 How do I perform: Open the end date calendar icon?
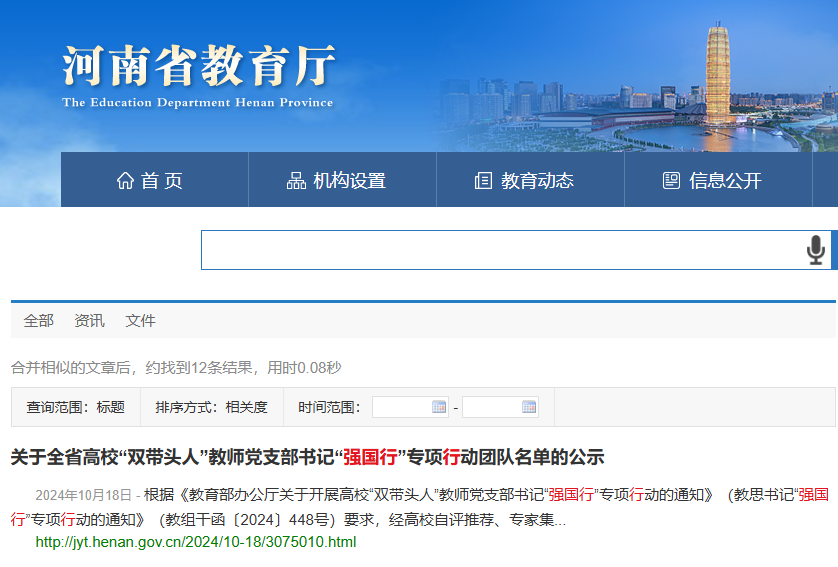[529, 407]
